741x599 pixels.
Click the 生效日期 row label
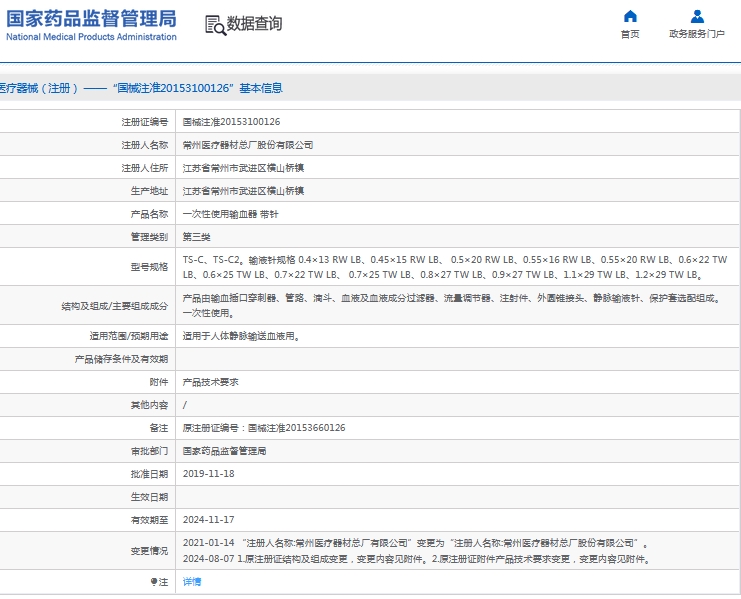(x=149, y=497)
